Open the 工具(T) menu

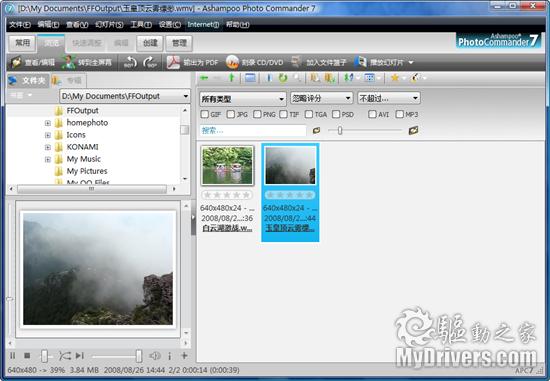click(x=141, y=24)
